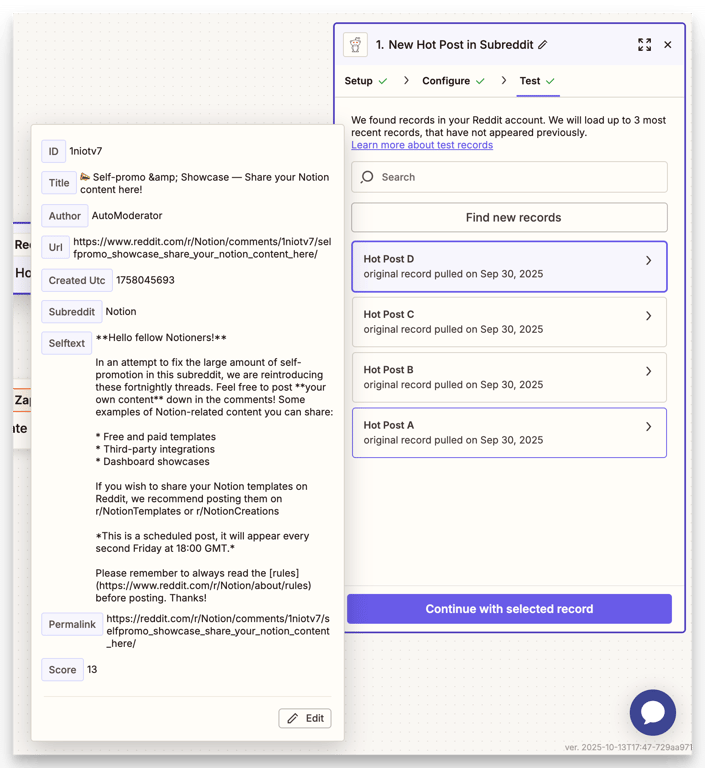Click the arrow between Configure and Test
This screenshot has height=768, width=705.
503,80
